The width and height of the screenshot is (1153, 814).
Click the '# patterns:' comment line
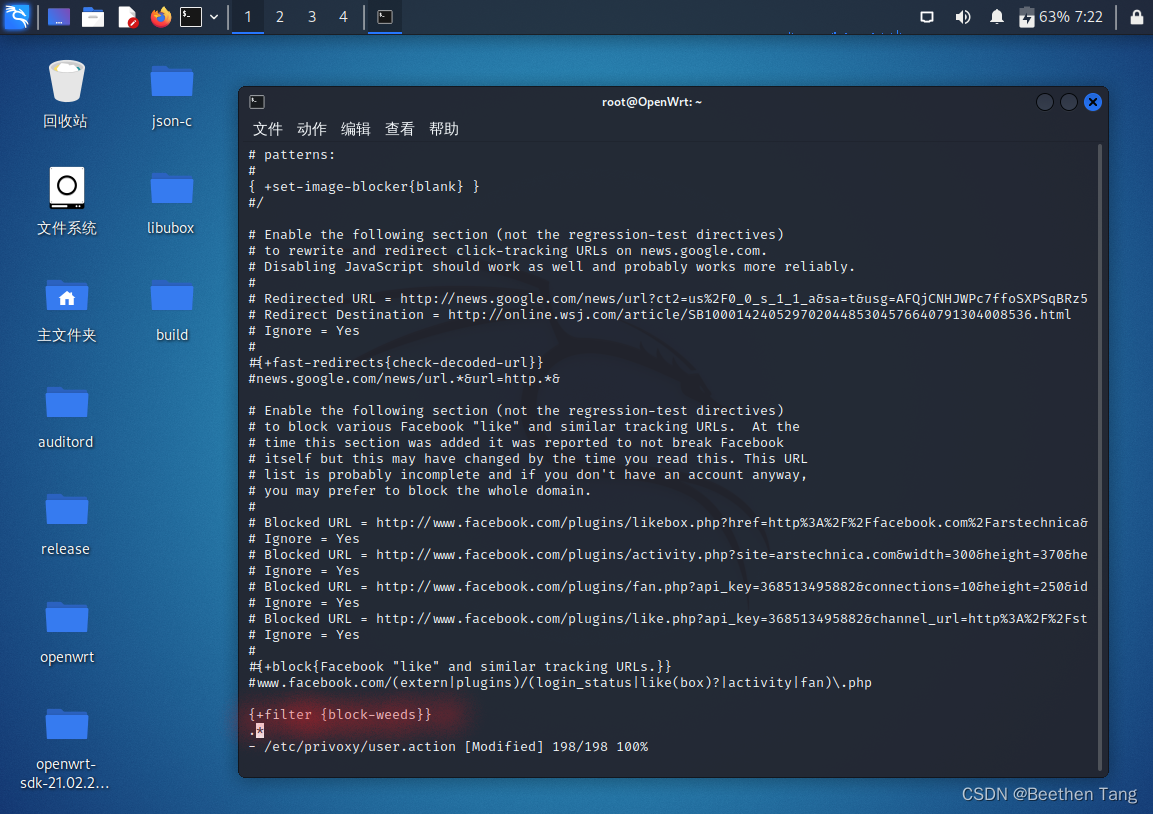[292, 154]
